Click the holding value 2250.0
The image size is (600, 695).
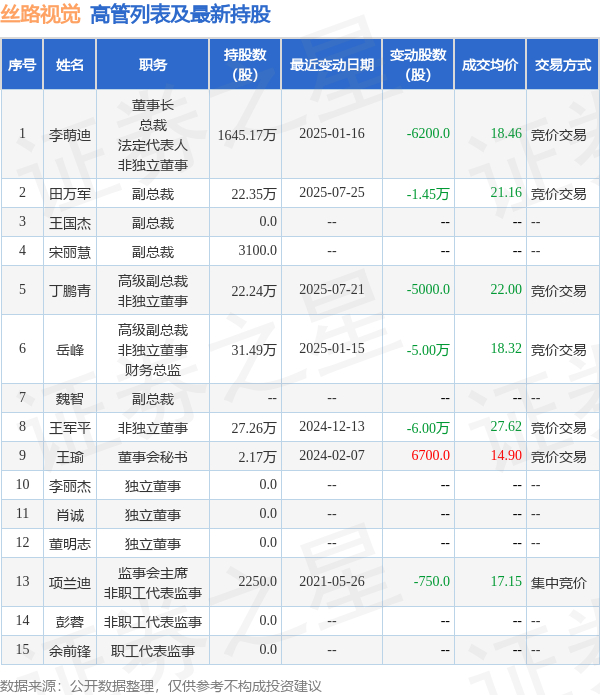coord(257,581)
